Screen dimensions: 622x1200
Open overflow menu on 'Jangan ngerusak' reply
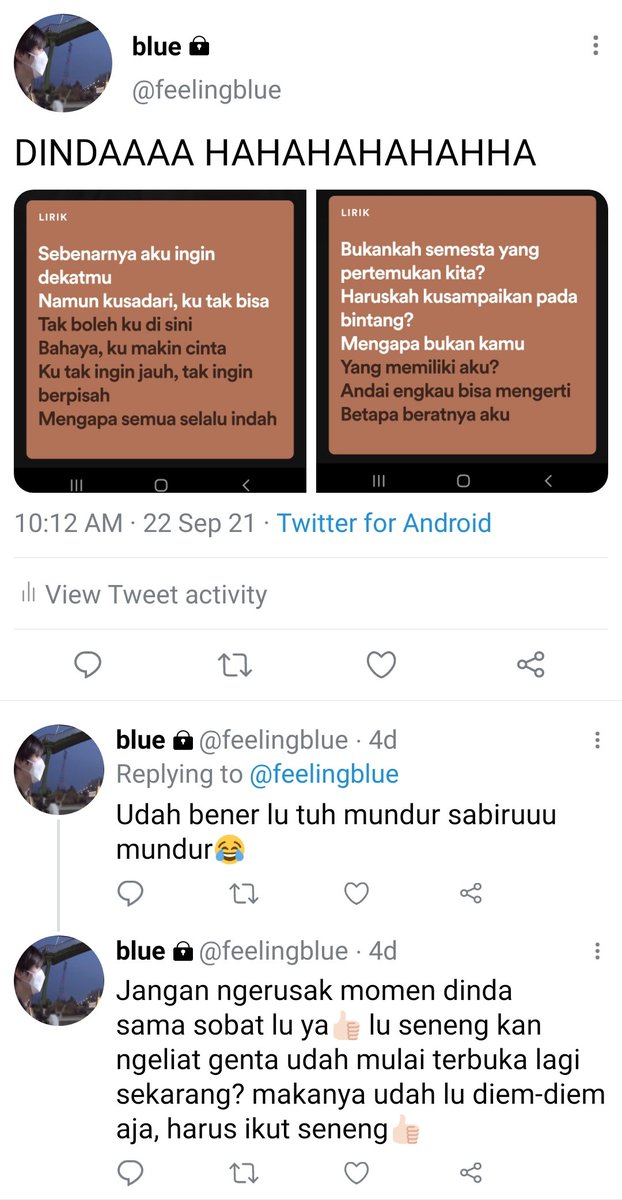coord(597,950)
